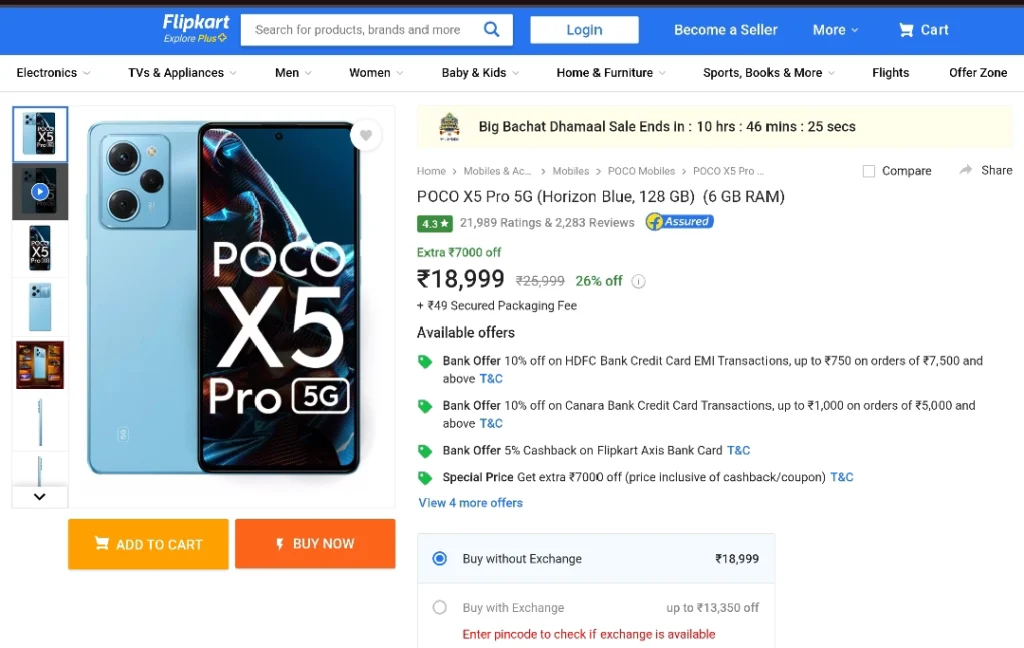1024x648 pixels.
Task: Click the Flipkart Assured badge
Action: point(679,222)
